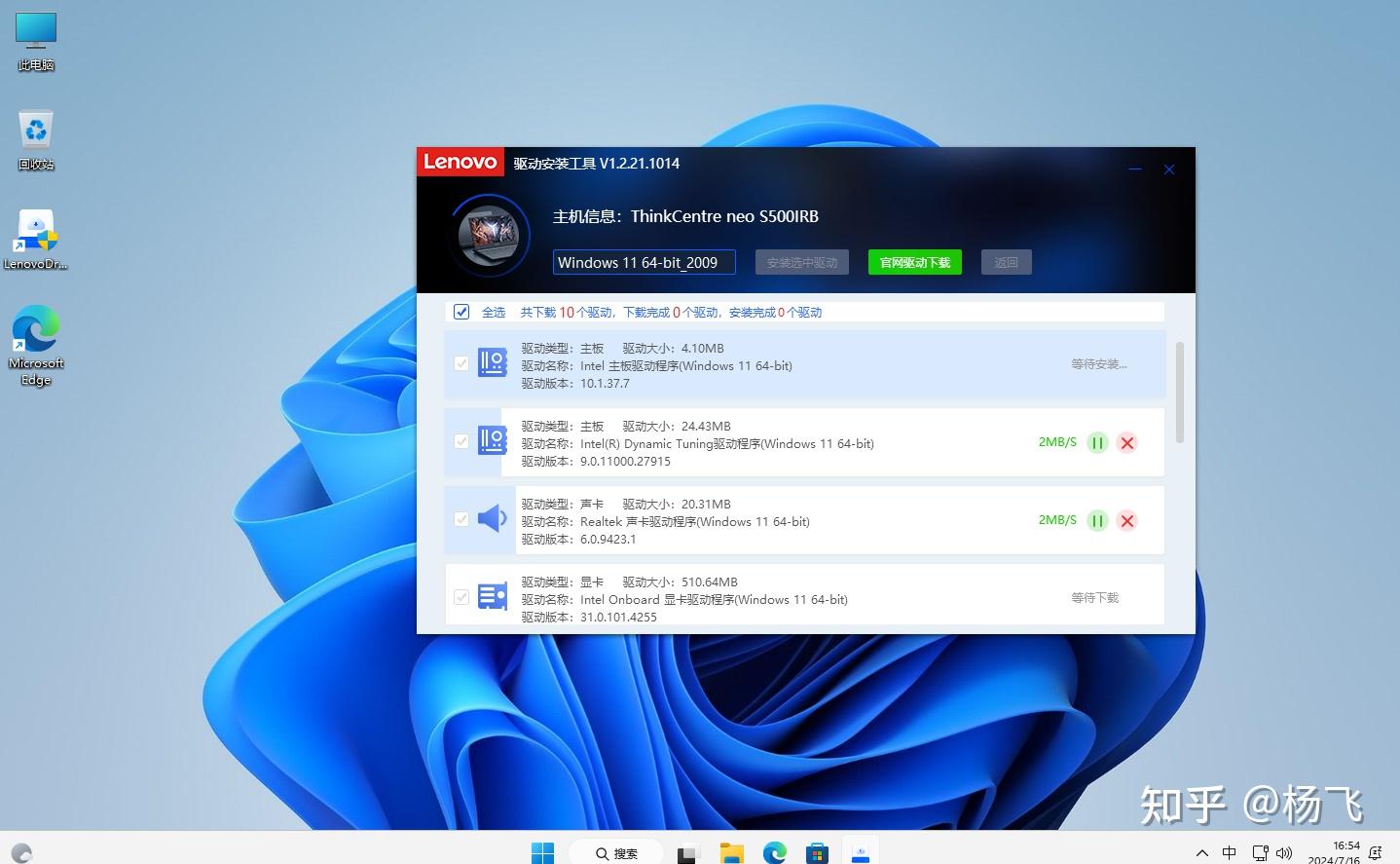
Task: Click the Lenovo logo in the title bar
Action: 460,162
